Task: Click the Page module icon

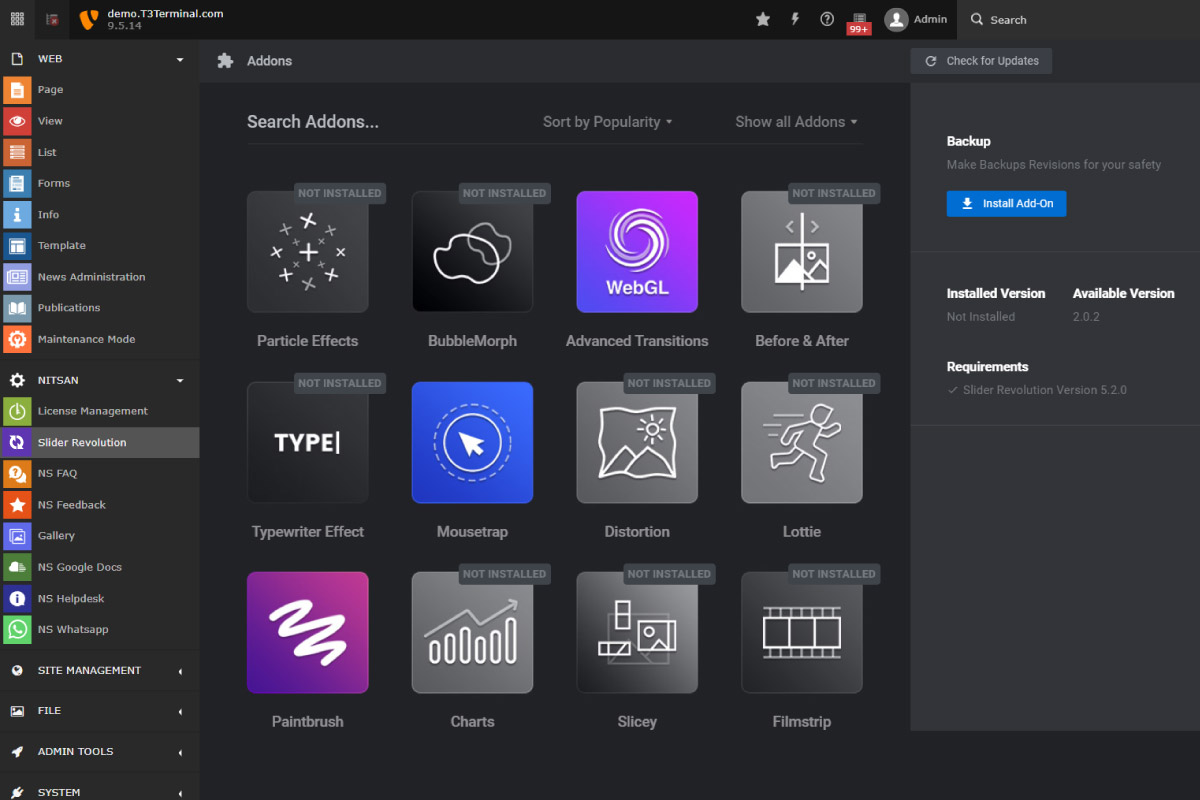Action: (17, 90)
